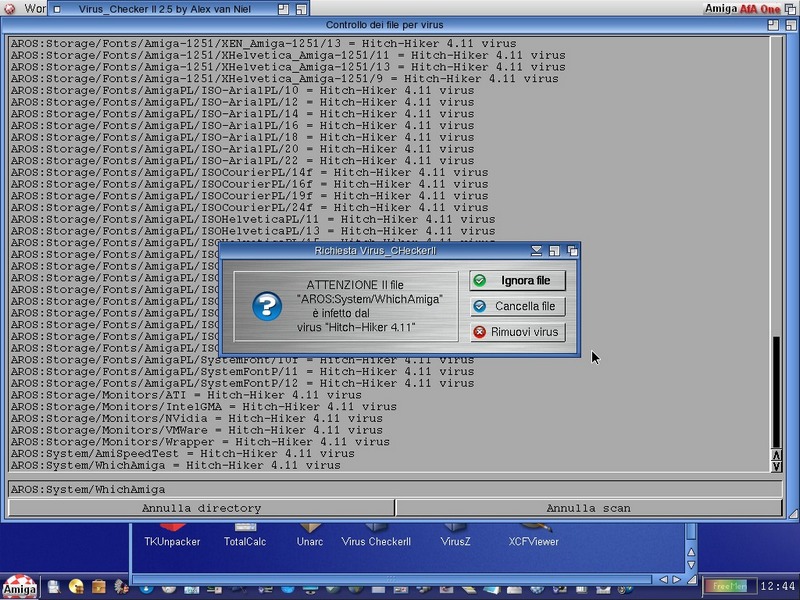
Task: Click the scan log scroll down arrow
Action: coord(776,466)
